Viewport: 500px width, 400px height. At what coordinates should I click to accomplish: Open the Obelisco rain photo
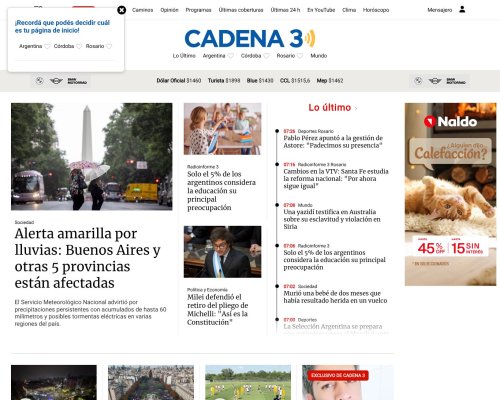point(92,157)
